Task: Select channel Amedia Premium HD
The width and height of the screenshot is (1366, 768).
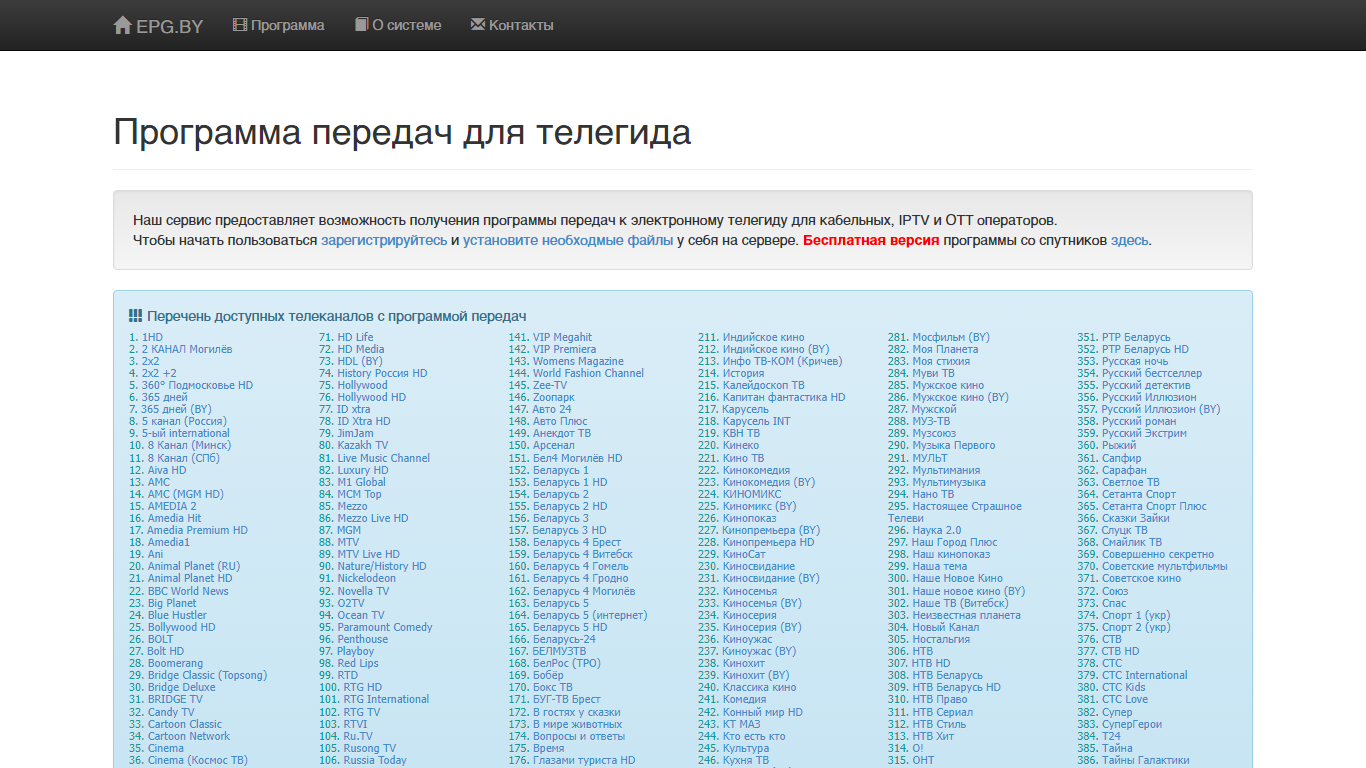Action: tap(197, 530)
